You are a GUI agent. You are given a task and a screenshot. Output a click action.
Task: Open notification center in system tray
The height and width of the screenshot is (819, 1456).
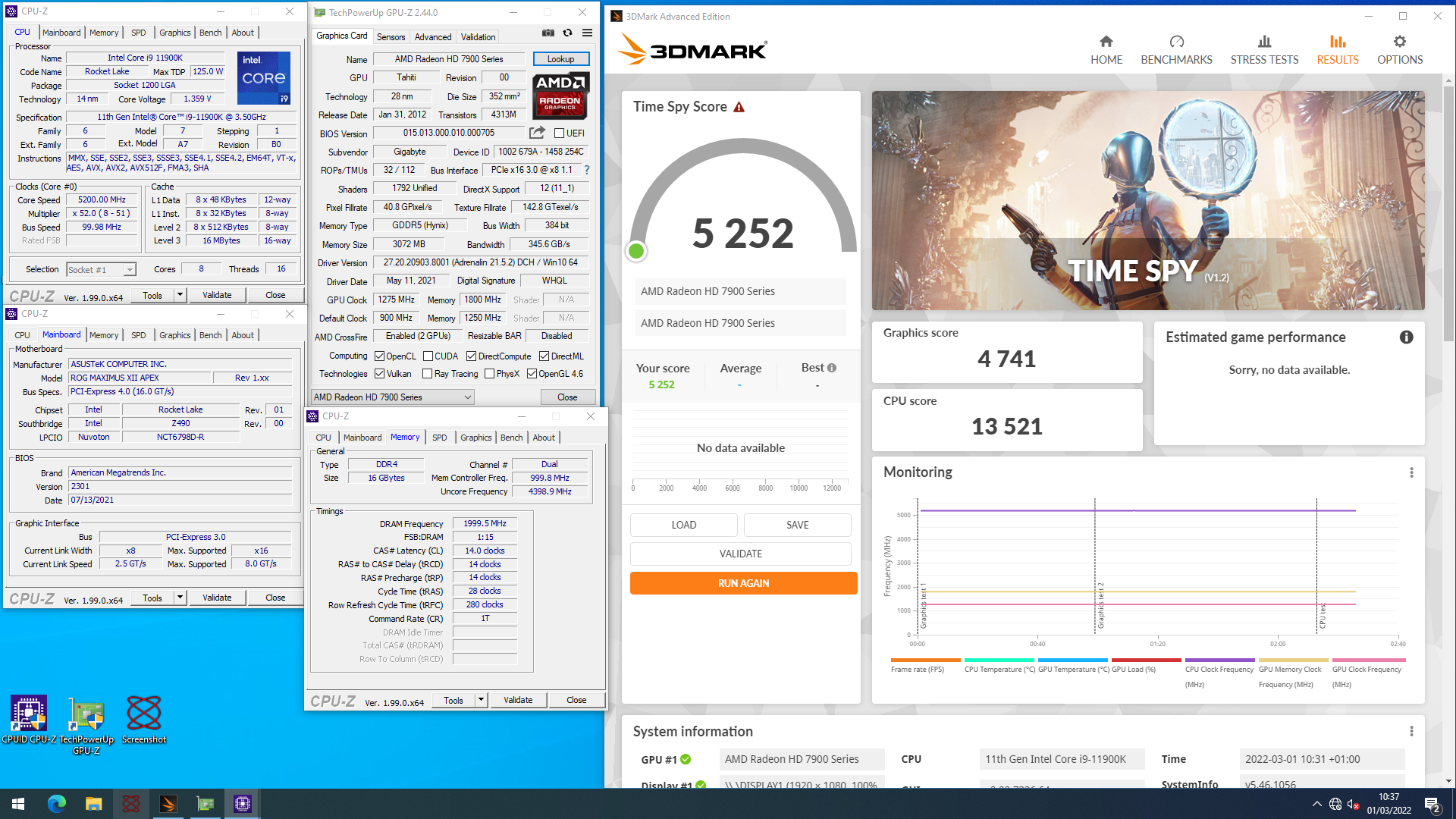point(1432,804)
